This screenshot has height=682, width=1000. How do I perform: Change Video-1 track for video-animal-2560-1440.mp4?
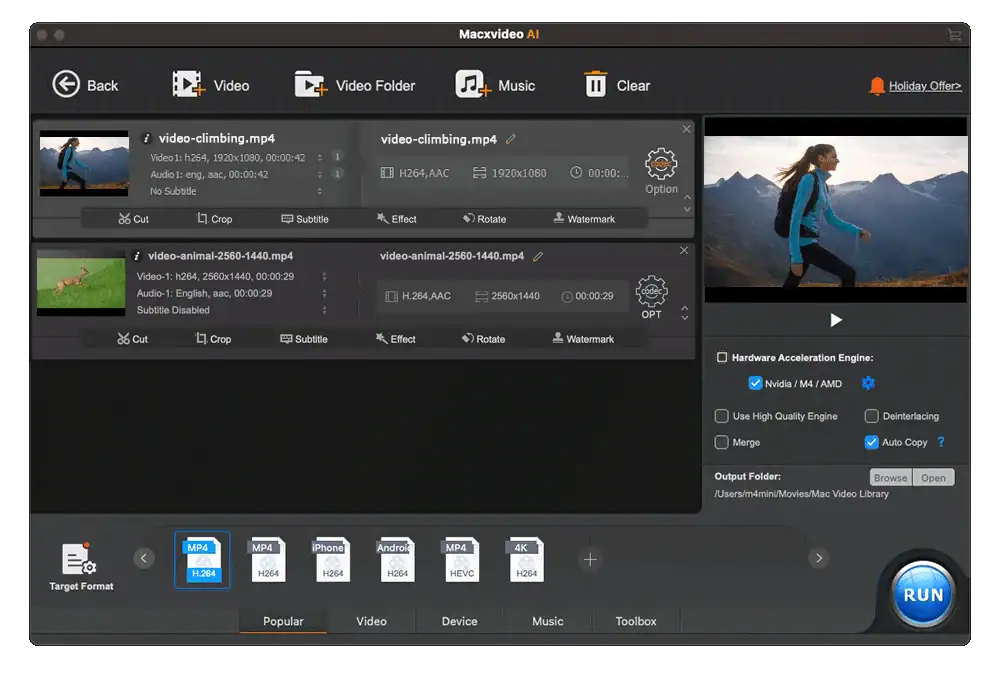[324, 276]
